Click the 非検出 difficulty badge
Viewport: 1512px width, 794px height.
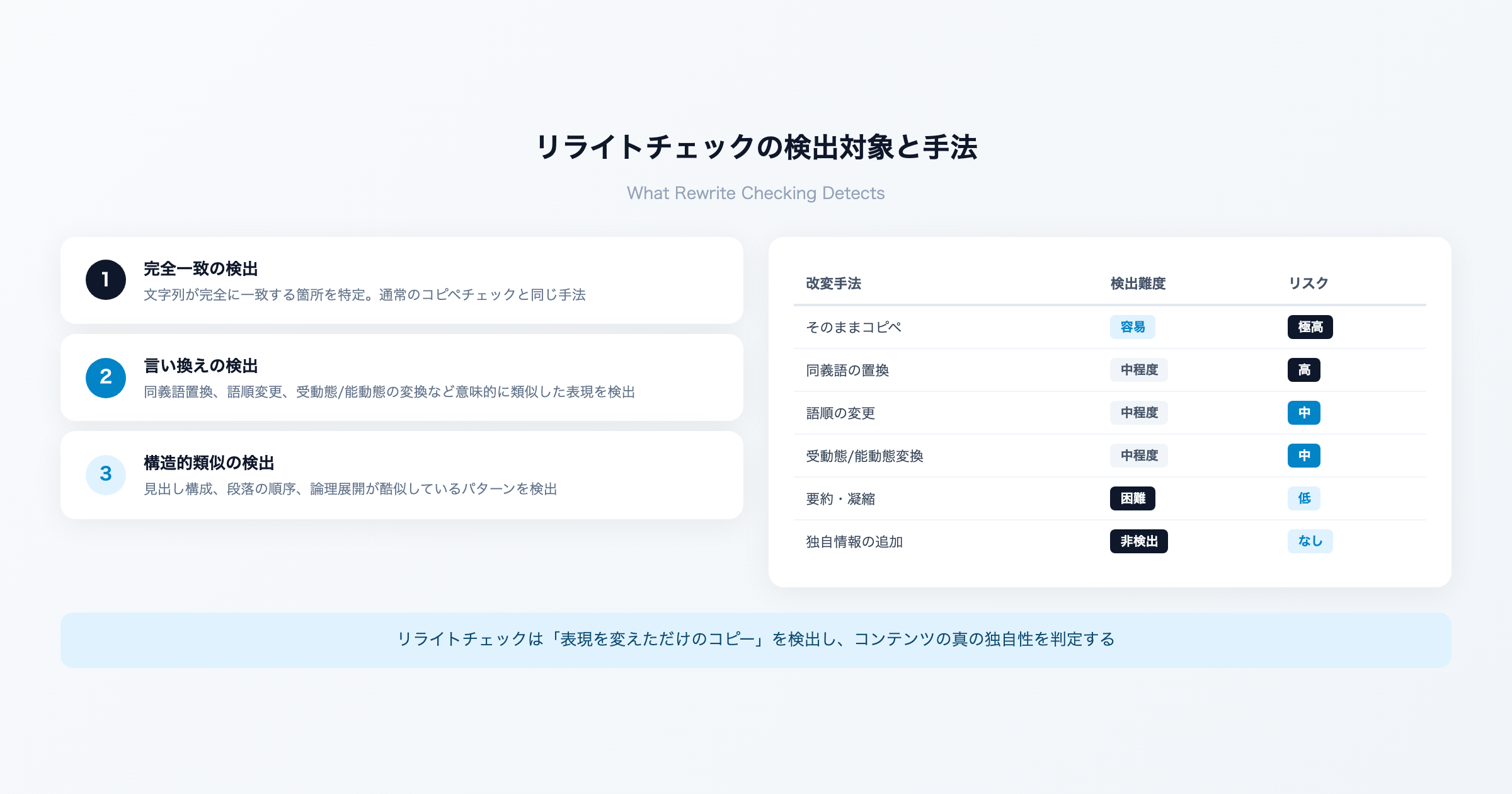[x=1139, y=541]
